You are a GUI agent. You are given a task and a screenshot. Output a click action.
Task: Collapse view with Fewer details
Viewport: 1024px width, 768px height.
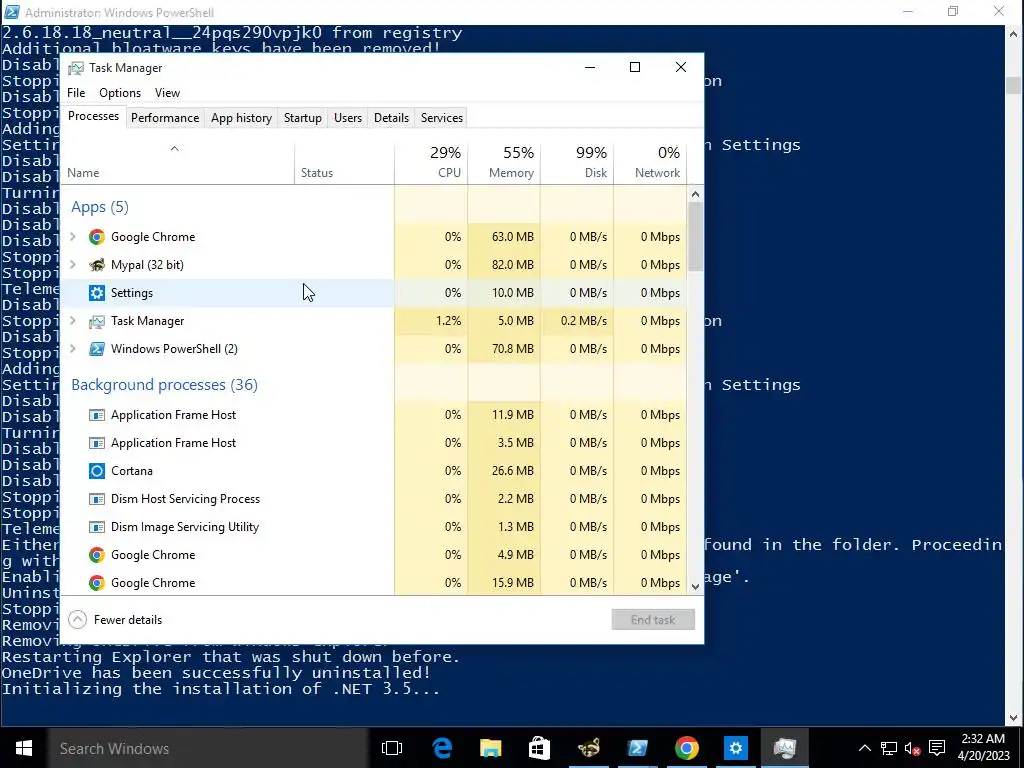[x=116, y=620]
